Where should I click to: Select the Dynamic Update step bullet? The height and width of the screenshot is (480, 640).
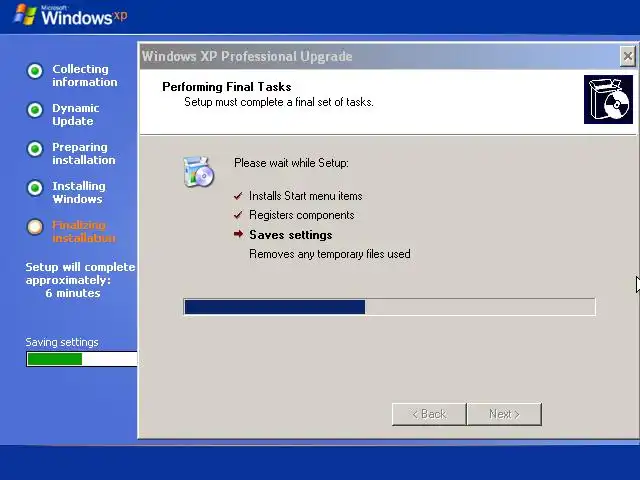(x=35, y=110)
